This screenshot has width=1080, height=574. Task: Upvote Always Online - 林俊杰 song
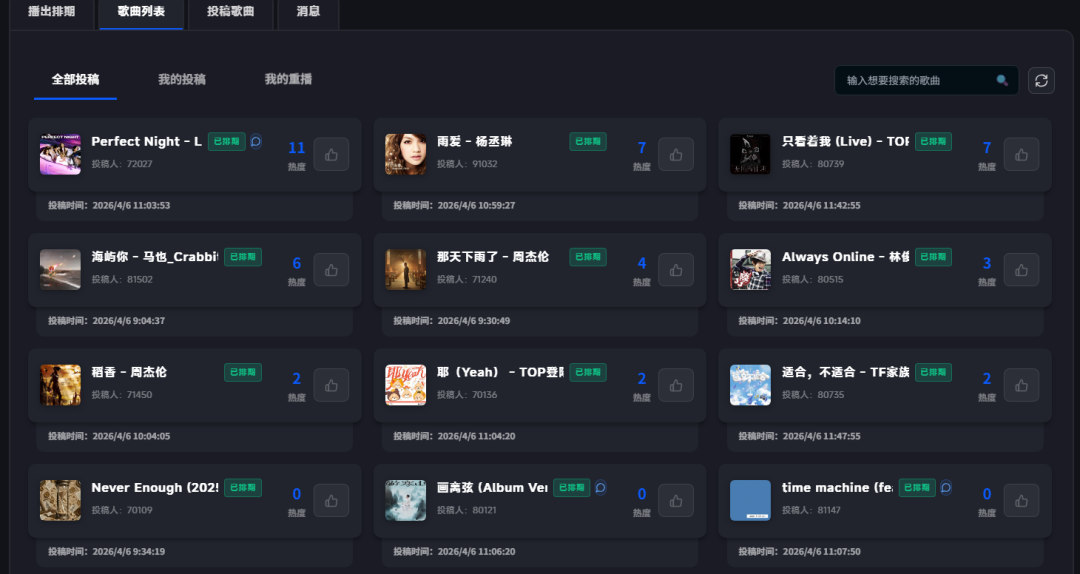point(1021,270)
